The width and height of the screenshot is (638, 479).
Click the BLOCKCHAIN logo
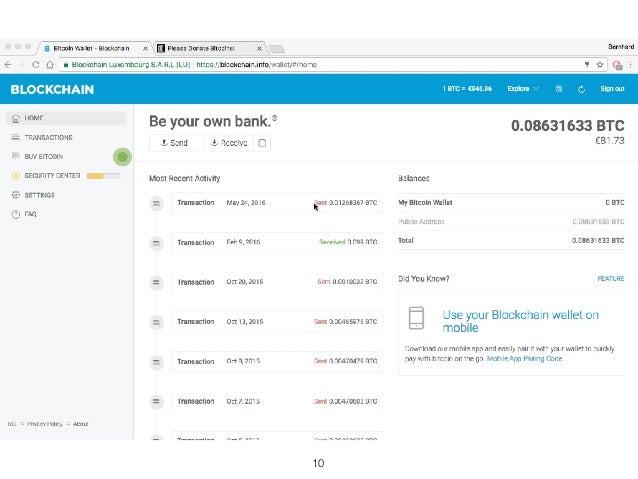point(52,90)
